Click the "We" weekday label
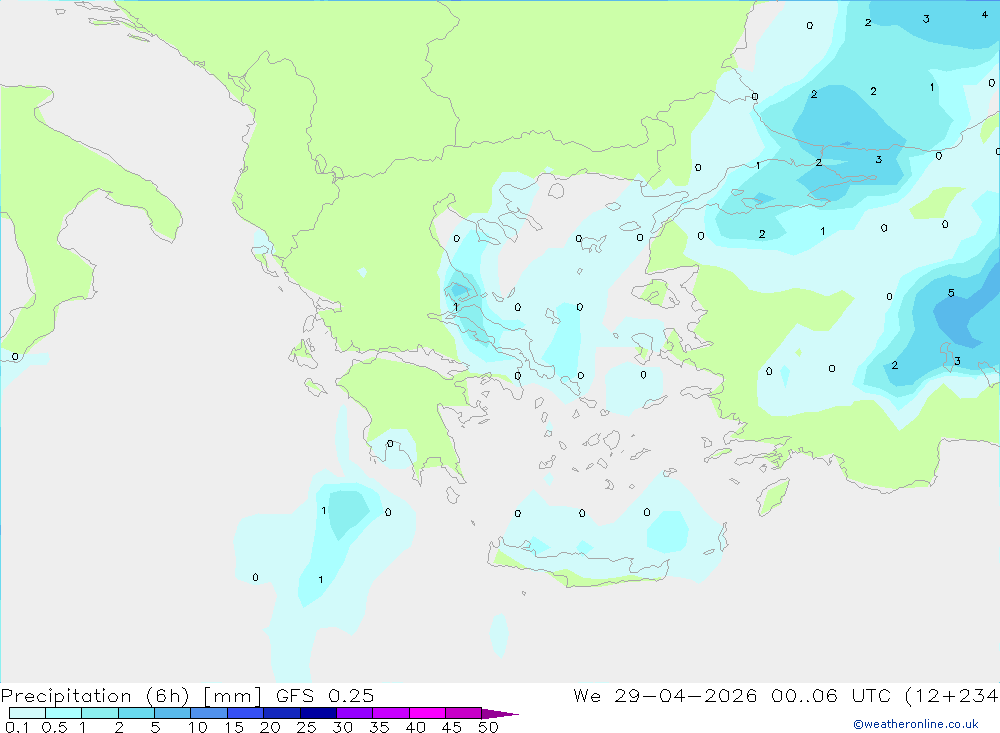This screenshot has width=1000, height=733. 587,696
